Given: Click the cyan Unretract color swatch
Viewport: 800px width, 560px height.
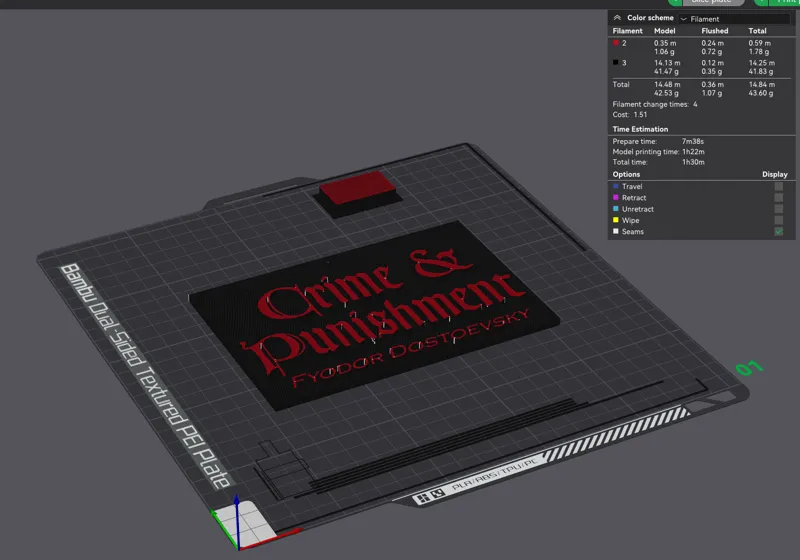Looking at the screenshot, I should (x=616, y=209).
